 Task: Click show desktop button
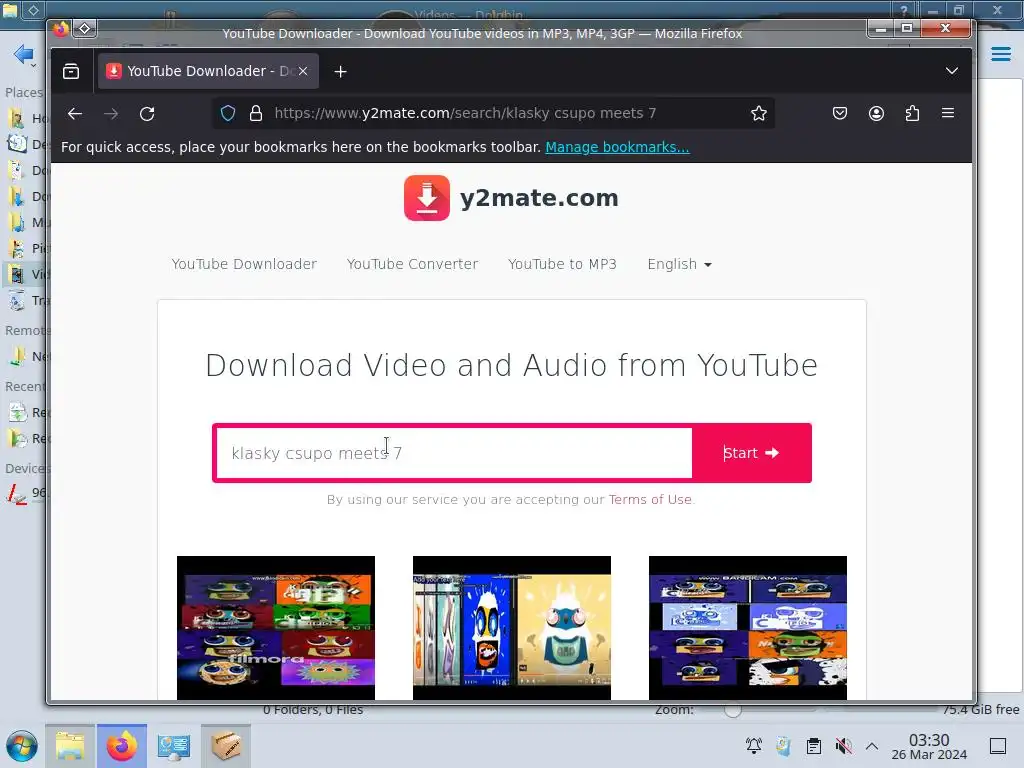pyautogui.click(x=998, y=746)
